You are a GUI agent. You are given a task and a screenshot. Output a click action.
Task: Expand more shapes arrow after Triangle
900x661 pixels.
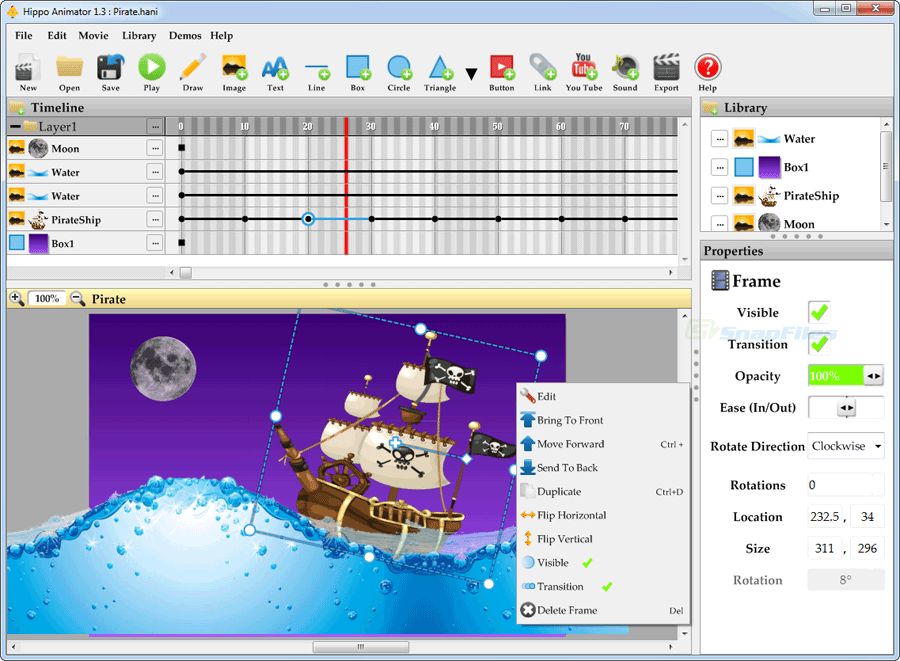471,74
